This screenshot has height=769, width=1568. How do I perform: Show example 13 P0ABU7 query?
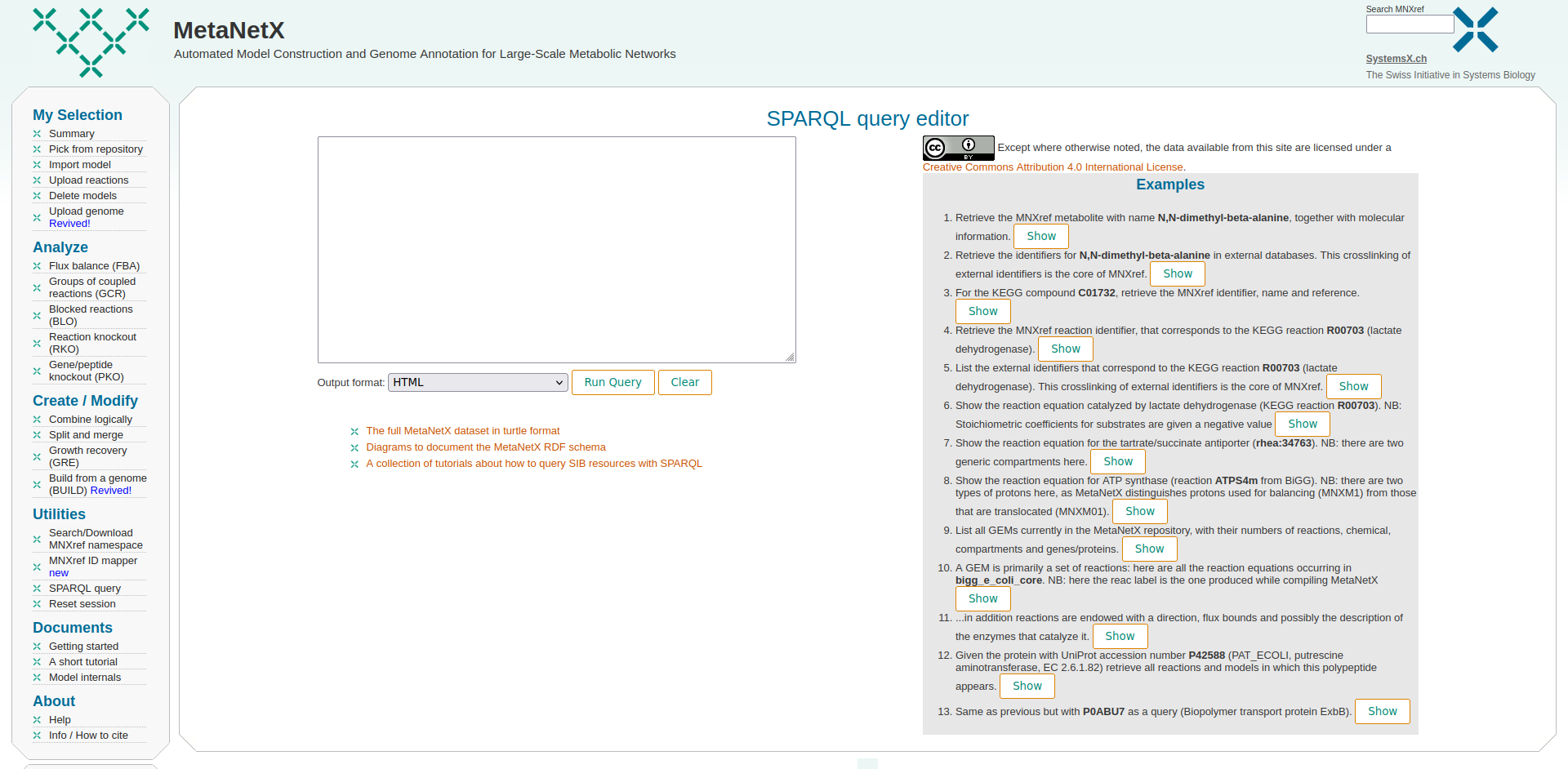(x=1383, y=711)
